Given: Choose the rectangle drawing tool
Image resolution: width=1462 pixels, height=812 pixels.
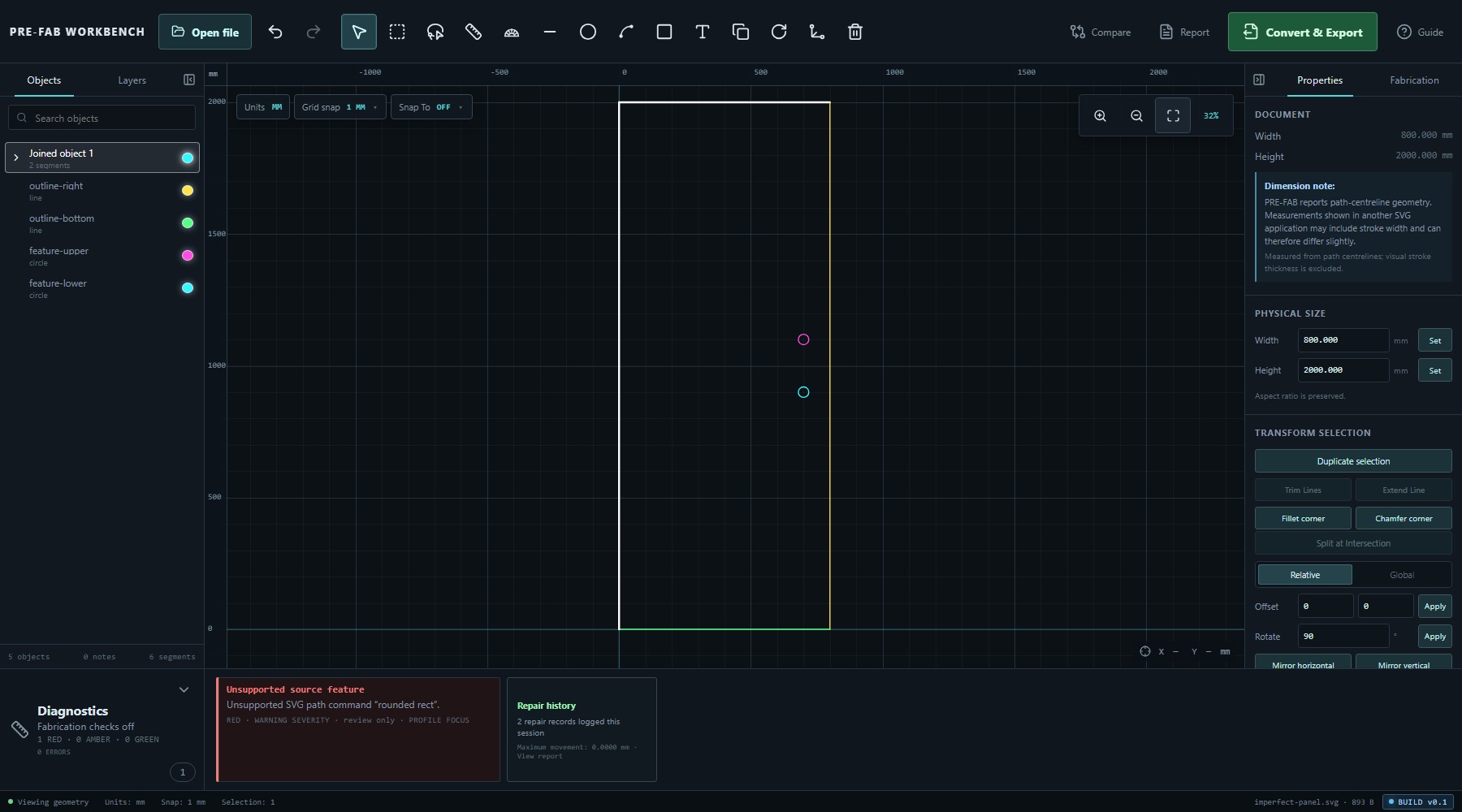Looking at the screenshot, I should tap(664, 32).
